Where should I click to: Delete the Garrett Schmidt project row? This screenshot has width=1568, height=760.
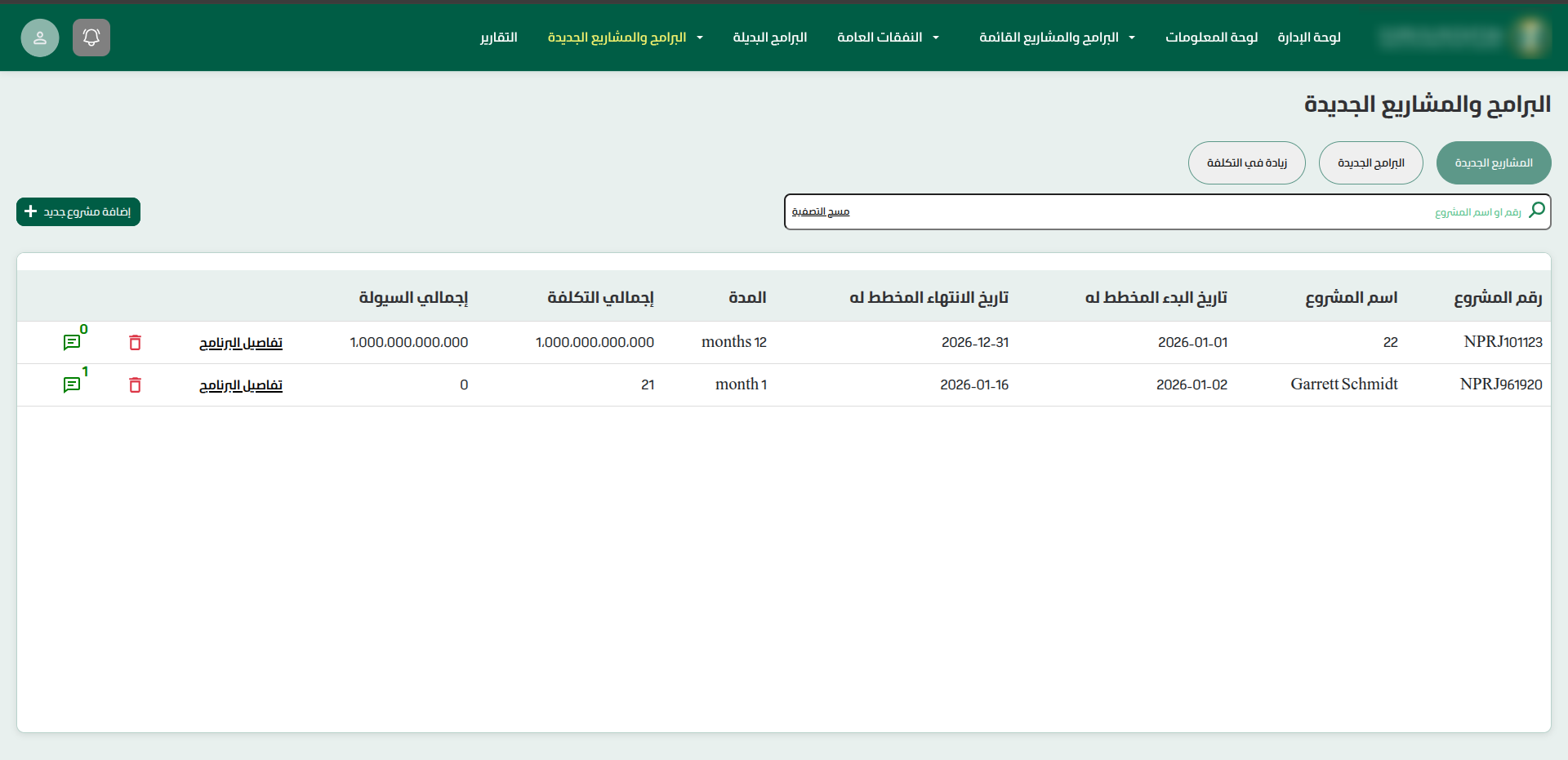coord(136,385)
